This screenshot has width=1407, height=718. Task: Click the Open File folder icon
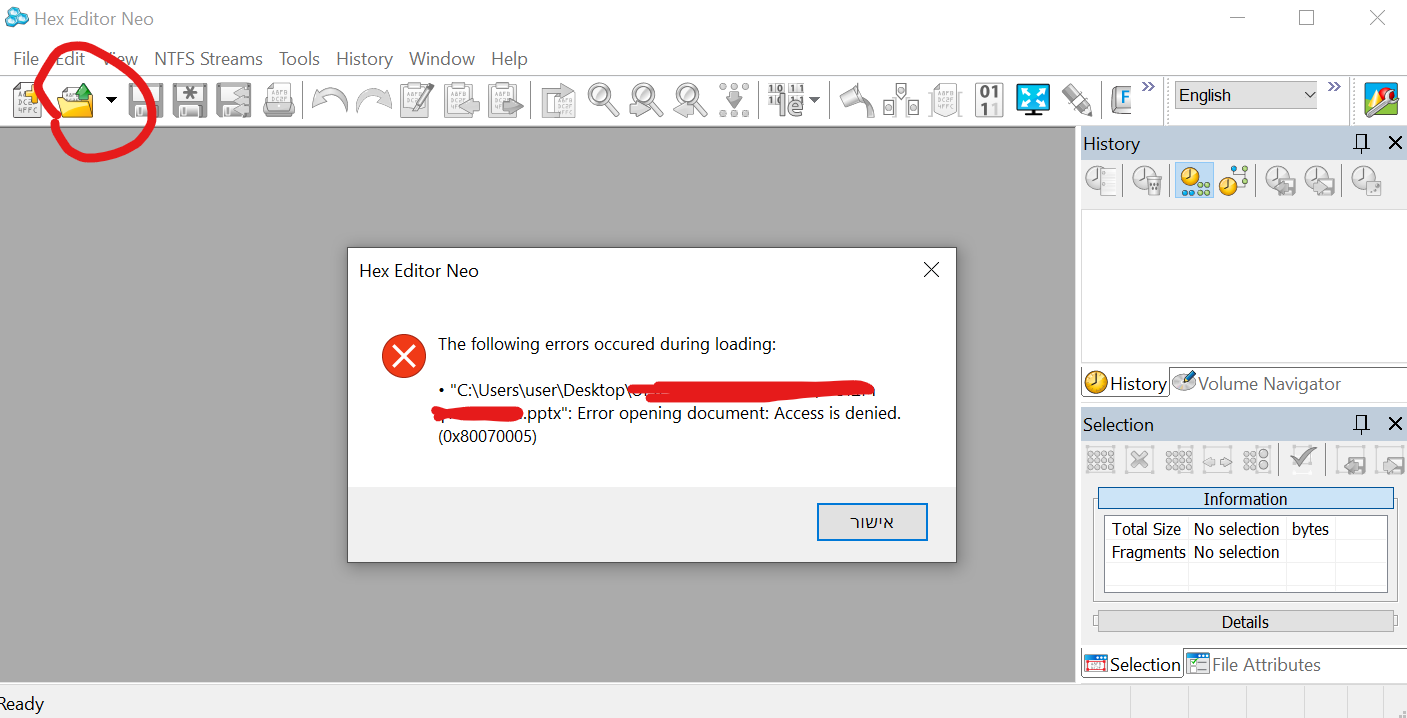[75, 100]
